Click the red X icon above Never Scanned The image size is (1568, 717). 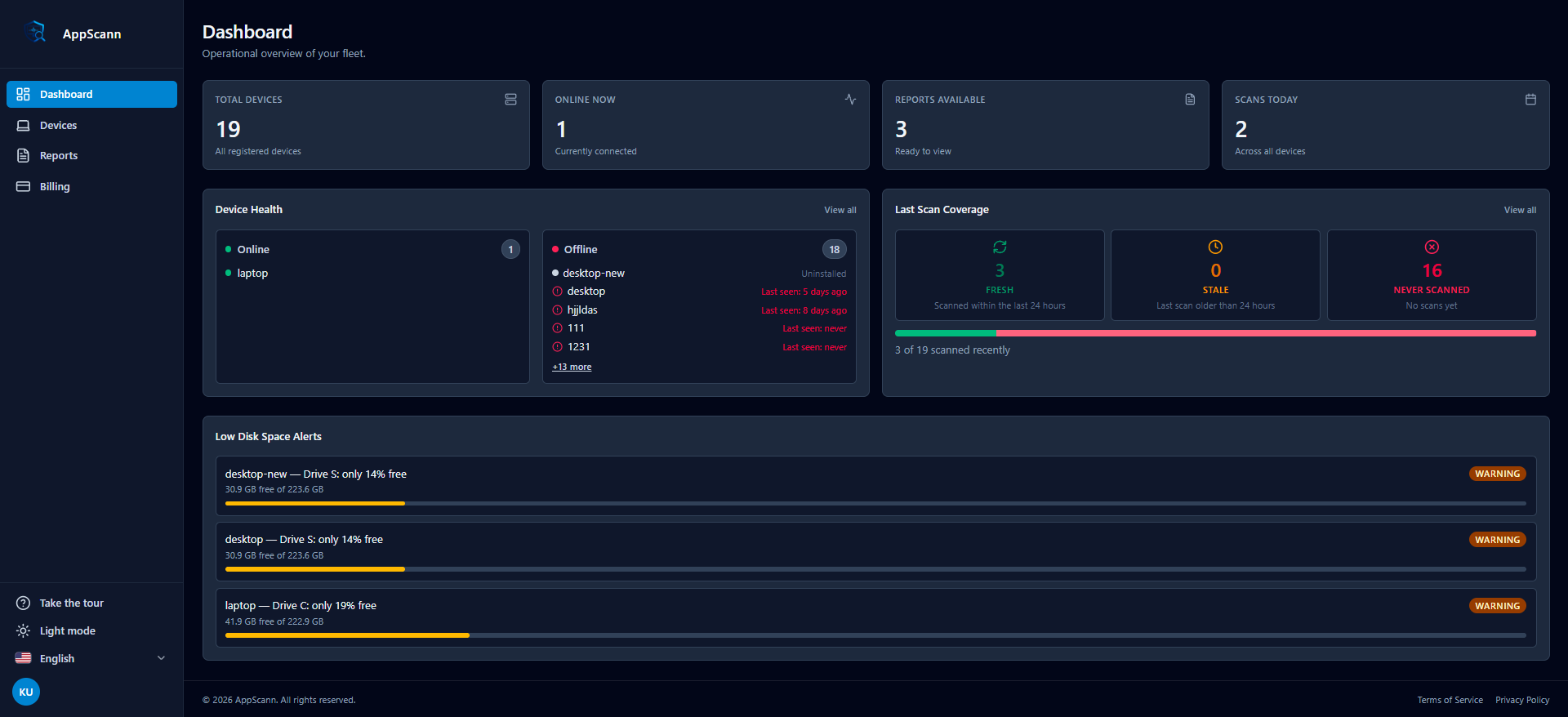point(1432,247)
